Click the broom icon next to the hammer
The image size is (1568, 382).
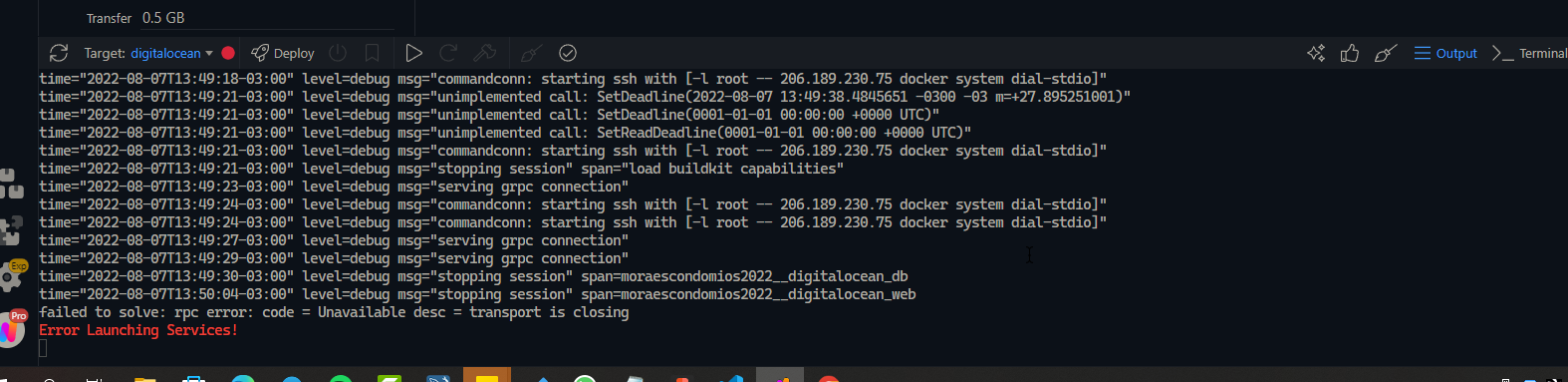click(531, 53)
